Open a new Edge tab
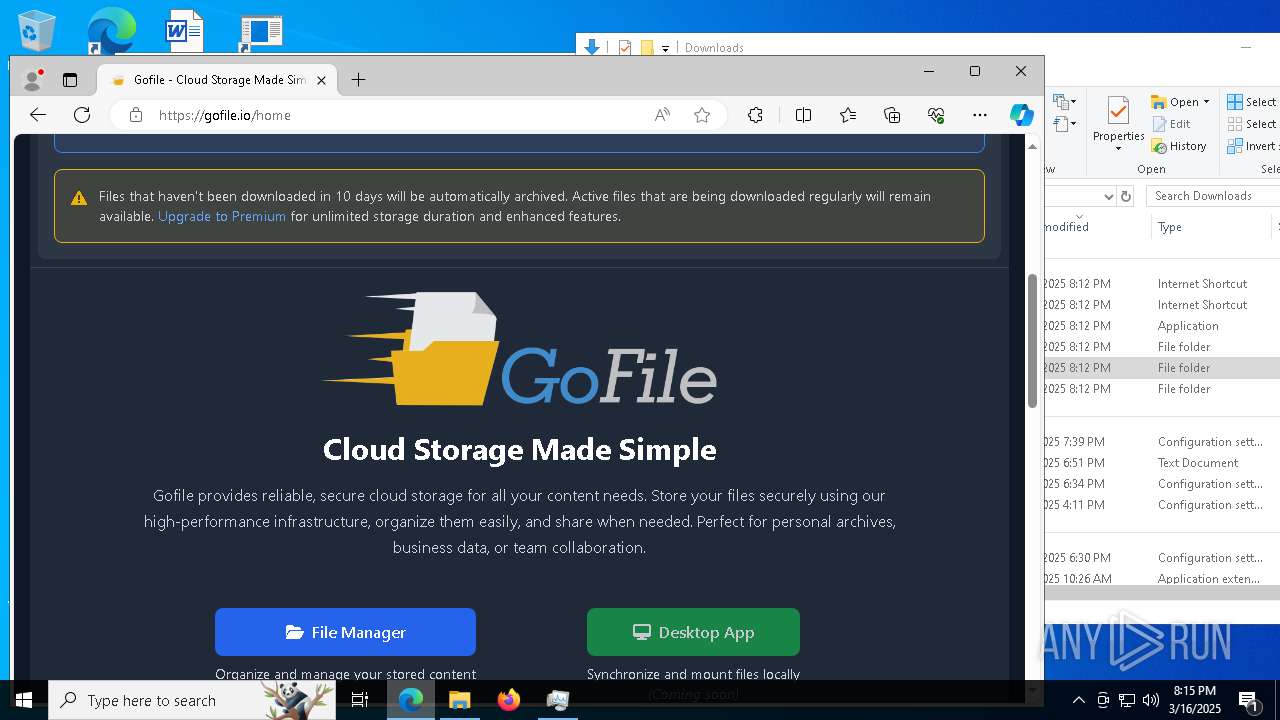The height and width of the screenshot is (720, 1280). 358,80
